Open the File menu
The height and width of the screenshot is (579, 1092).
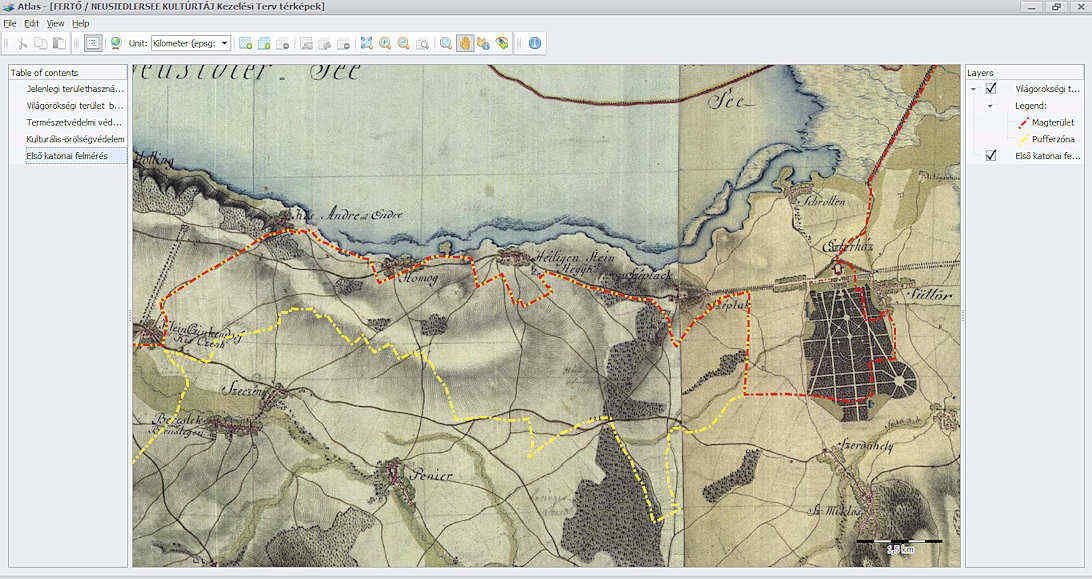pos(10,24)
